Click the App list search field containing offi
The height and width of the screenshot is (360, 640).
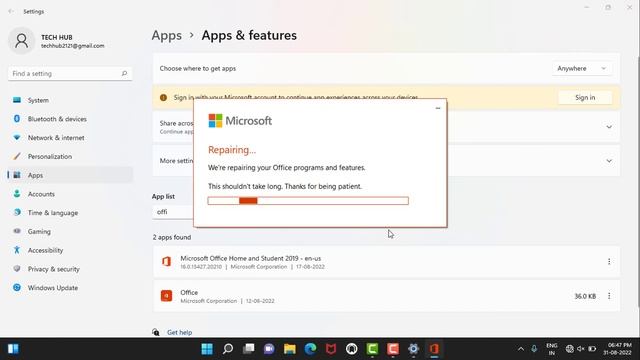point(173,212)
